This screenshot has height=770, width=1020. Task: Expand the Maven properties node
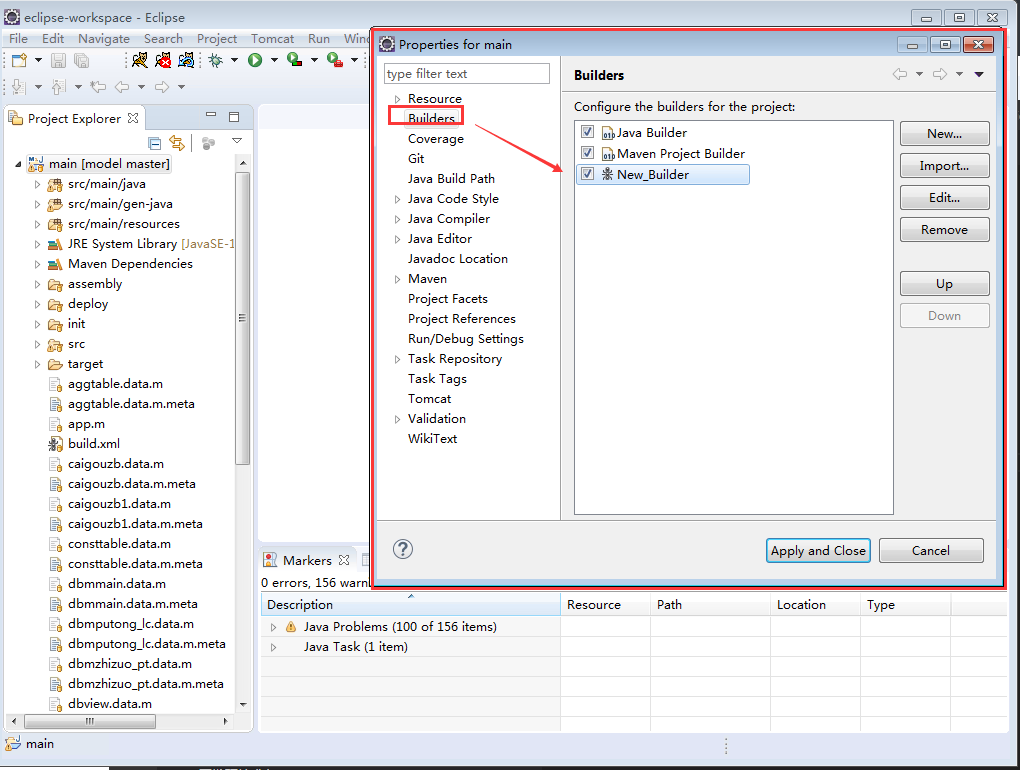coord(397,279)
